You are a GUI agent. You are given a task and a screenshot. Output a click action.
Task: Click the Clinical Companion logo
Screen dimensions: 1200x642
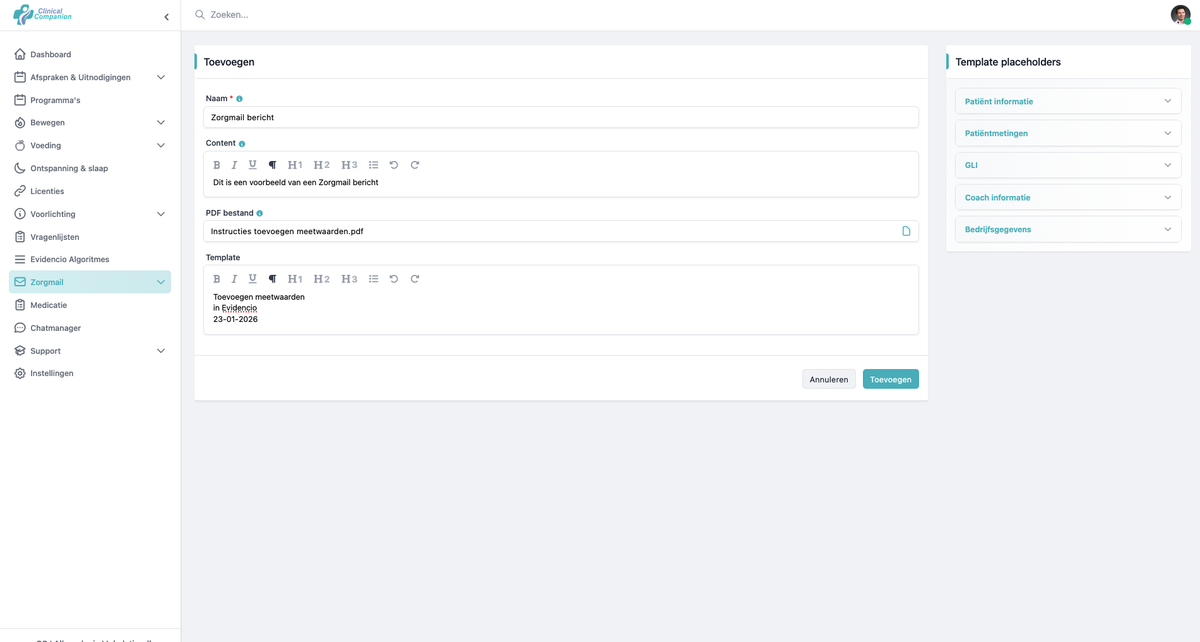click(x=42, y=15)
